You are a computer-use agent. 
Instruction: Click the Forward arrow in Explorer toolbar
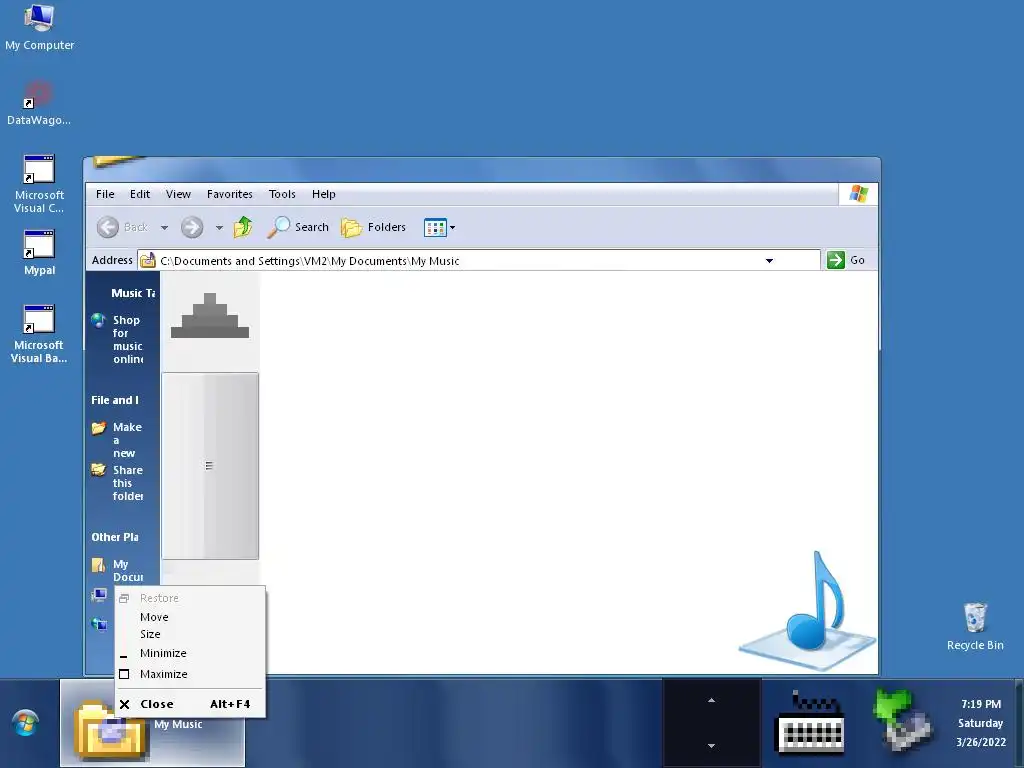click(192, 227)
